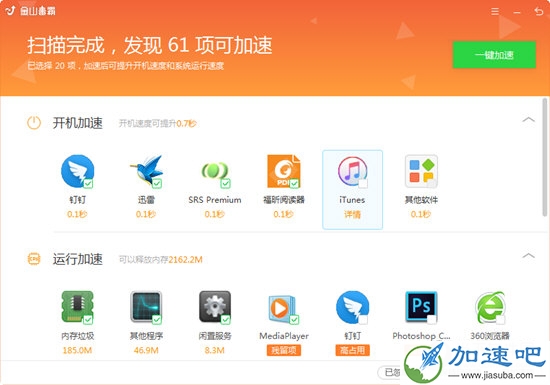Open the iTunes 详情 link
The width and height of the screenshot is (550, 385).
tap(353, 214)
